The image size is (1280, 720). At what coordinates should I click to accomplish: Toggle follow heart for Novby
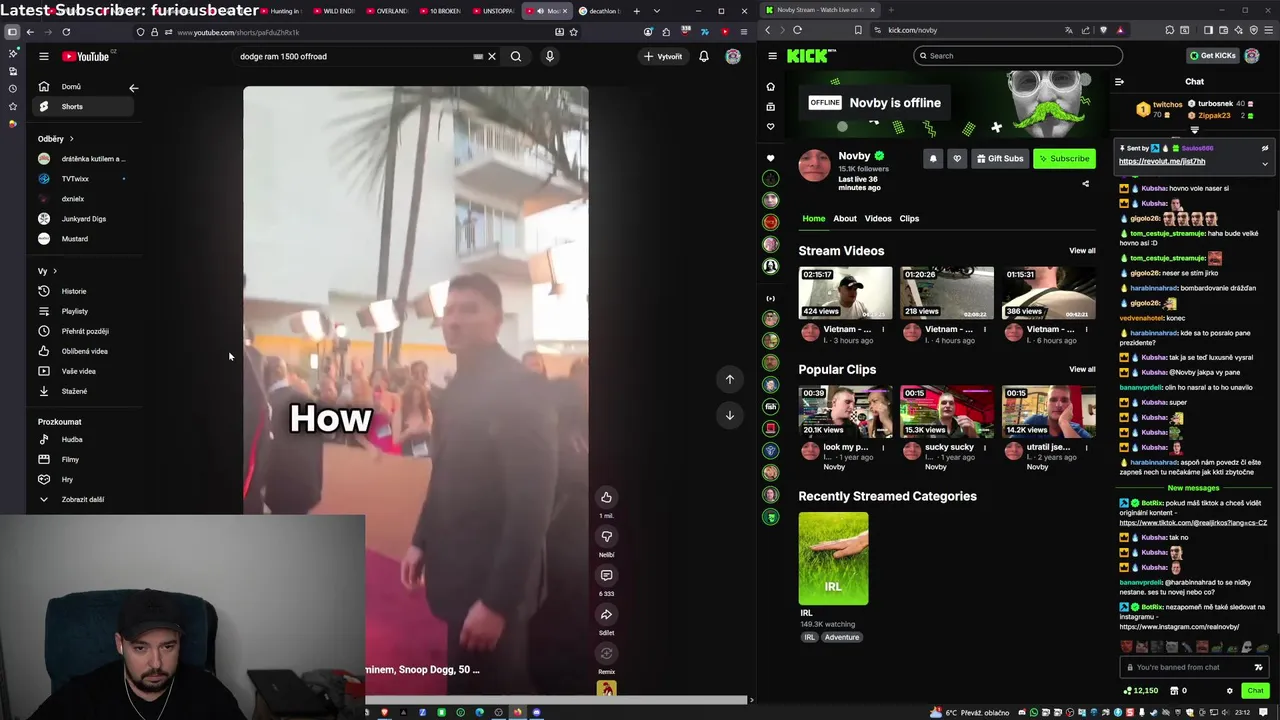(x=957, y=158)
